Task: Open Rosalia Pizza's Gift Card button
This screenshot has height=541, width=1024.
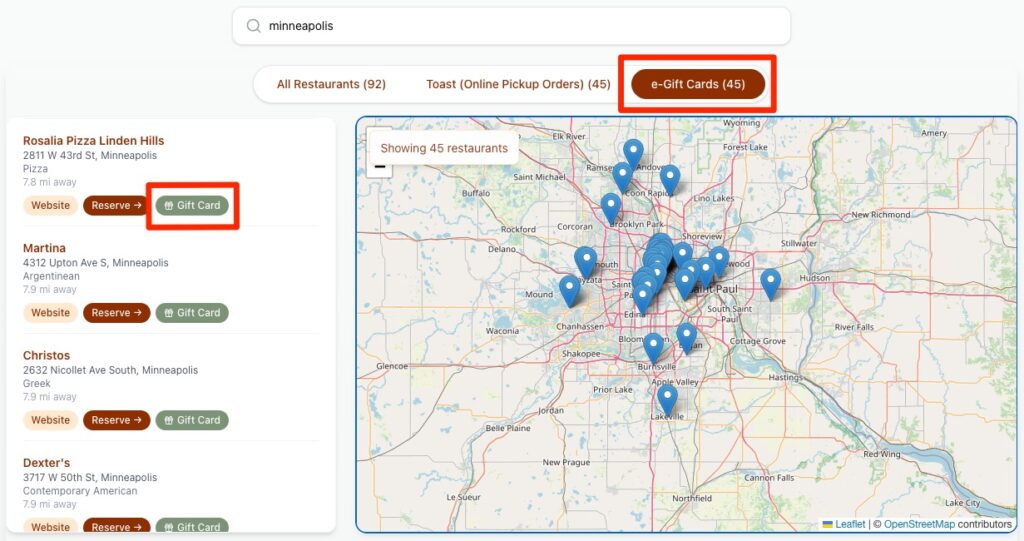Action: pyautogui.click(x=192, y=205)
